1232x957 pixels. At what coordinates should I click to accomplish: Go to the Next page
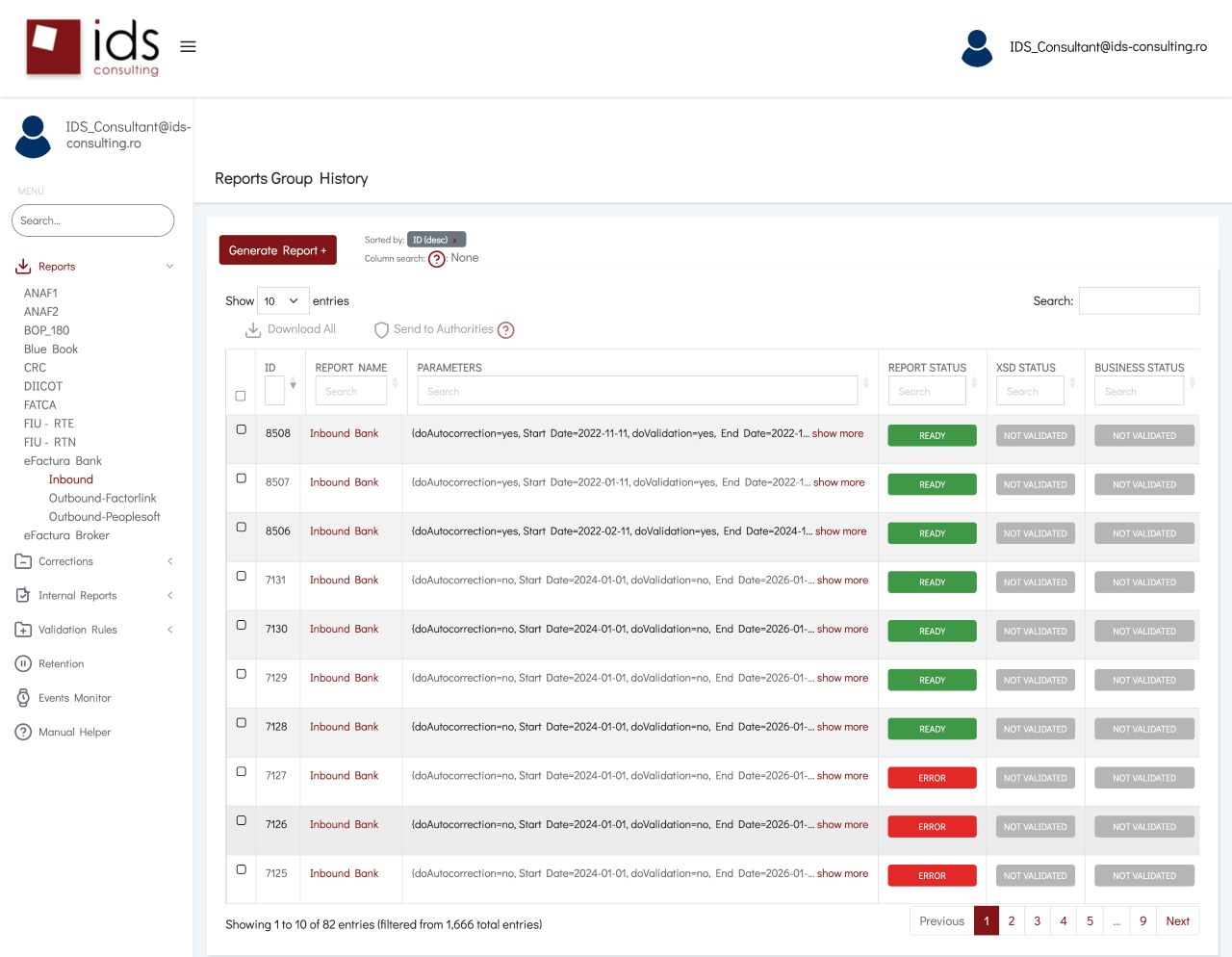(x=1177, y=920)
